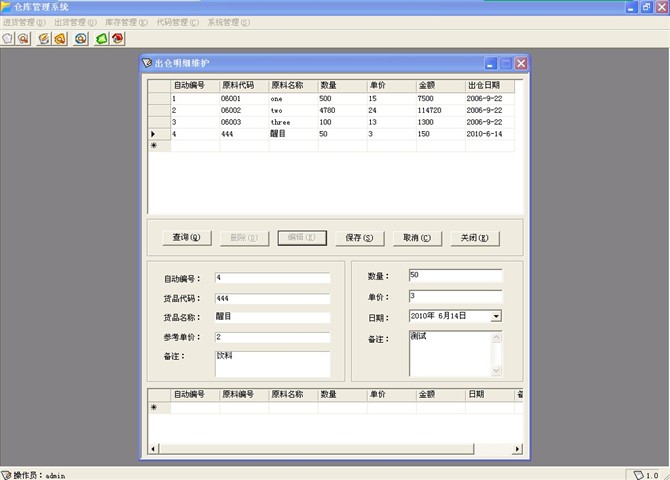Click the 取消(C) button
Image resolution: width=670 pixels, height=480 pixels.
click(x=417, y=238)
